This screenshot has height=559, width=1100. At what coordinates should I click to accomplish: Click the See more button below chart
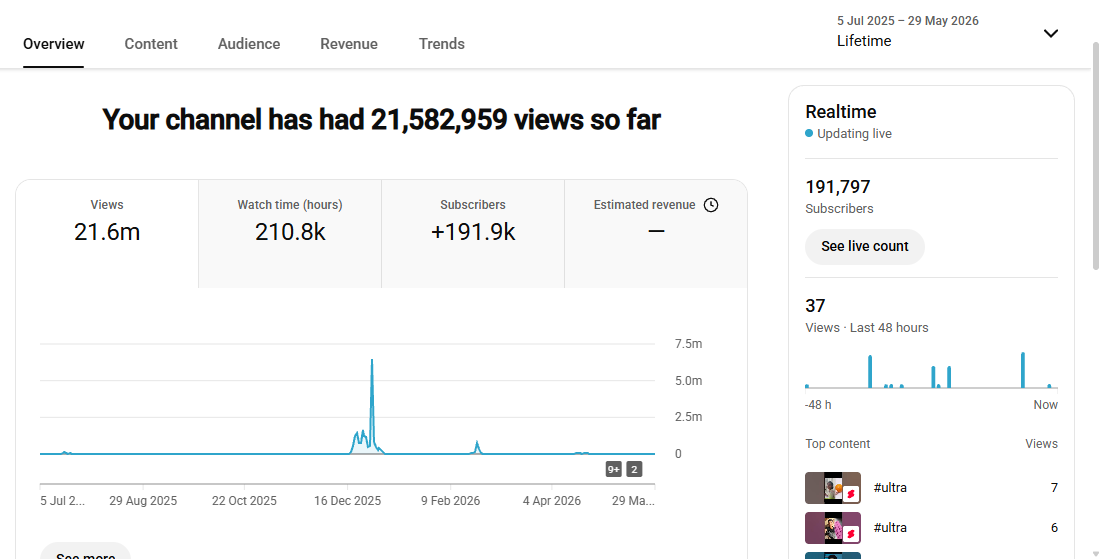86,551
